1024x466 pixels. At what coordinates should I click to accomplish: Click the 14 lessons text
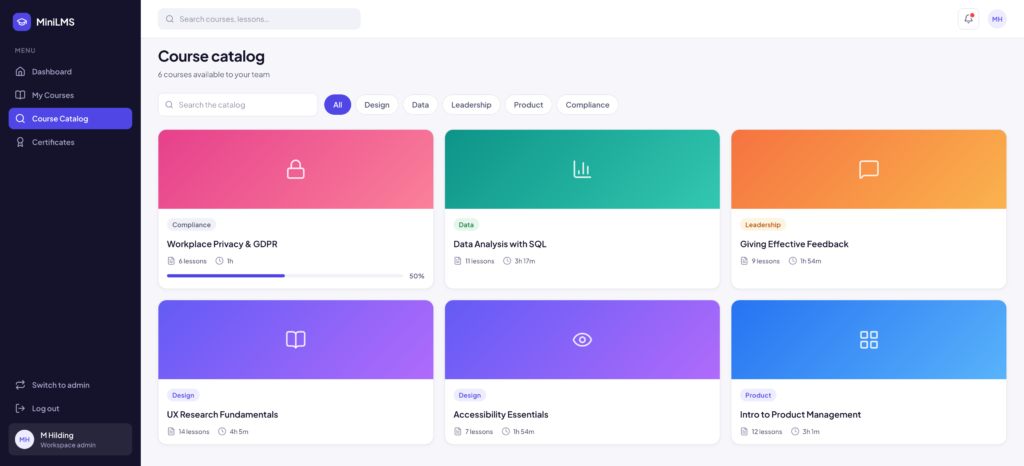[x=194, y=431]
